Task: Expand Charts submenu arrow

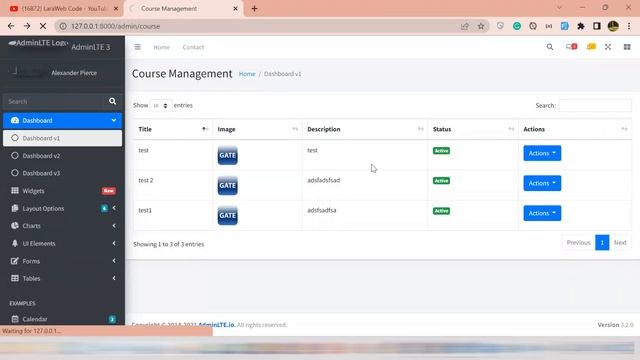Action: [x=114, y=226]
